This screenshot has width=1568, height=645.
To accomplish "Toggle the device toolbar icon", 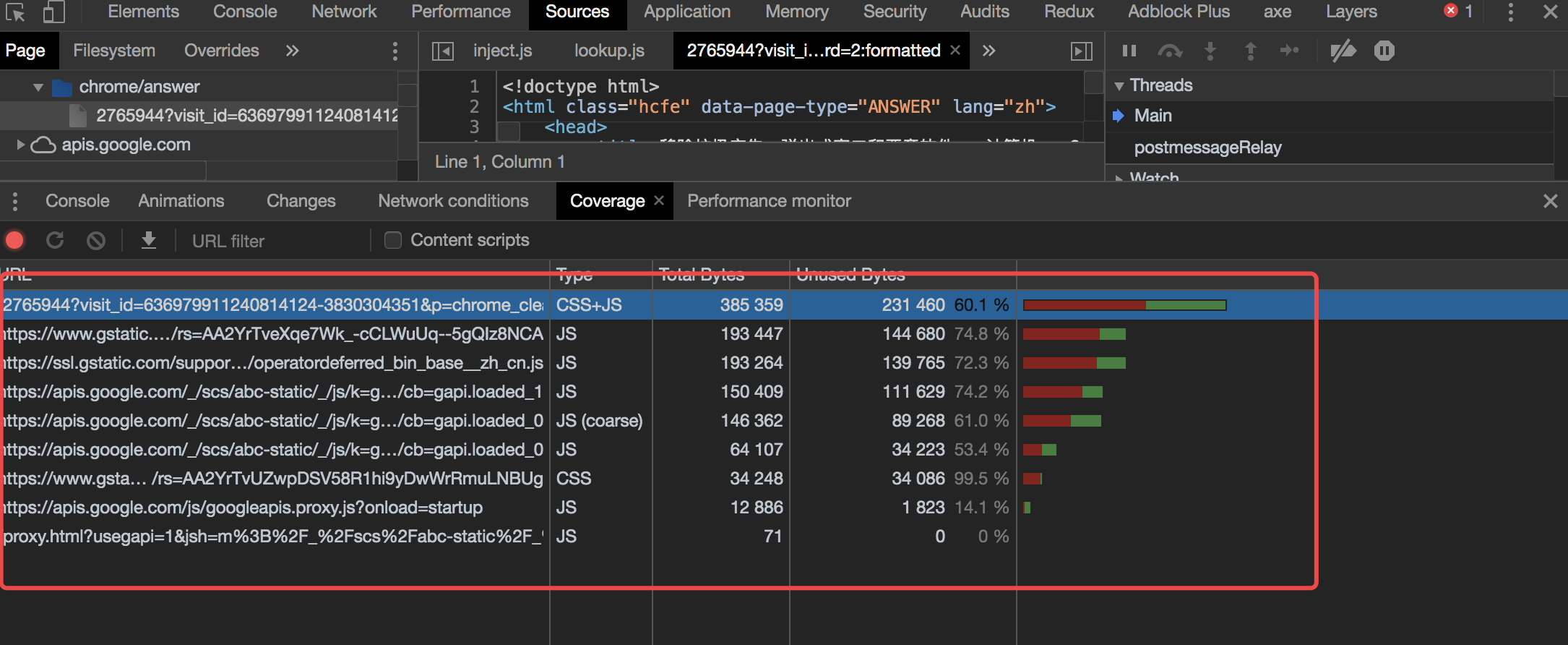I will point(54,12).
